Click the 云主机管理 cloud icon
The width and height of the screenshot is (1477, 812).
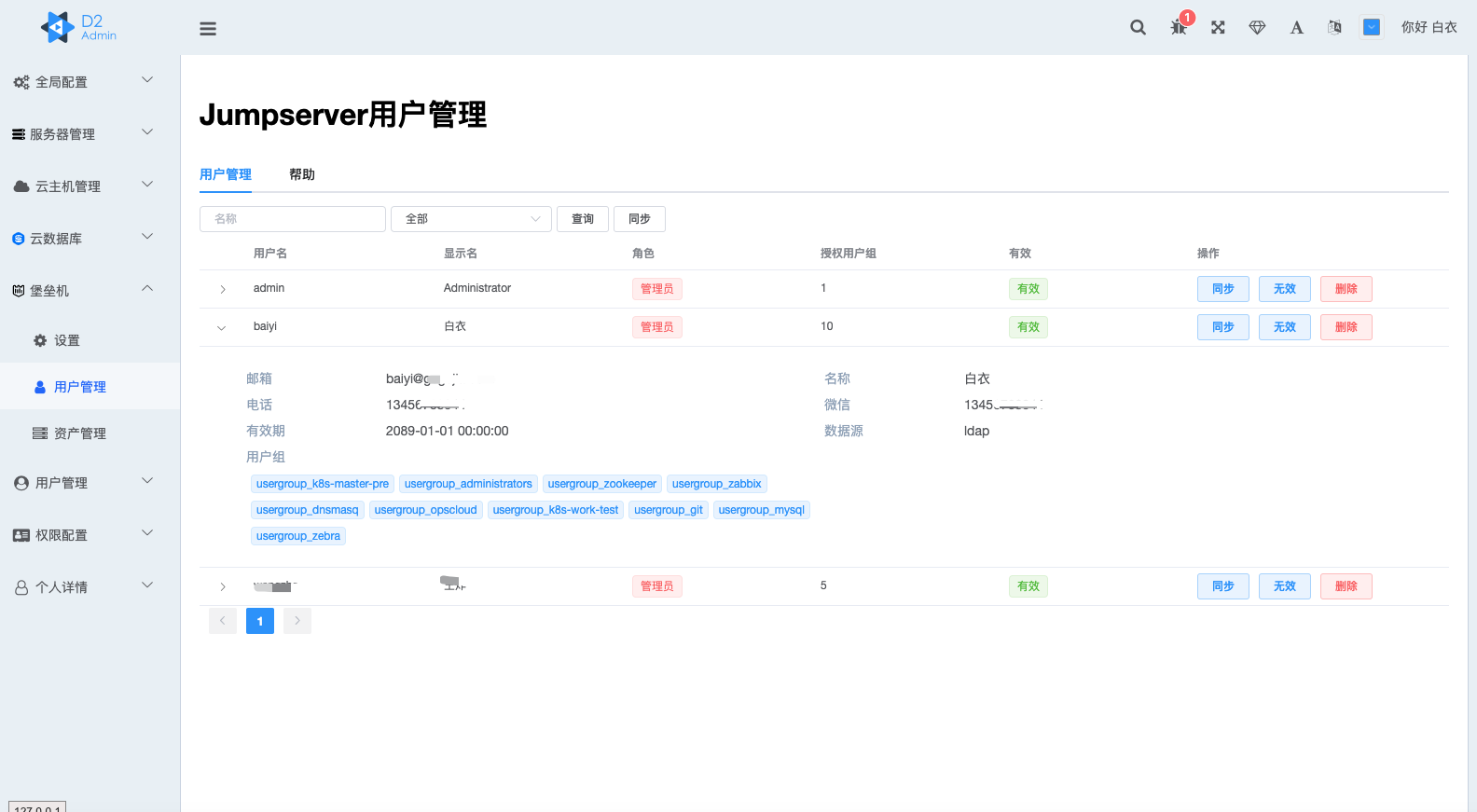click(x=21, y=186)
